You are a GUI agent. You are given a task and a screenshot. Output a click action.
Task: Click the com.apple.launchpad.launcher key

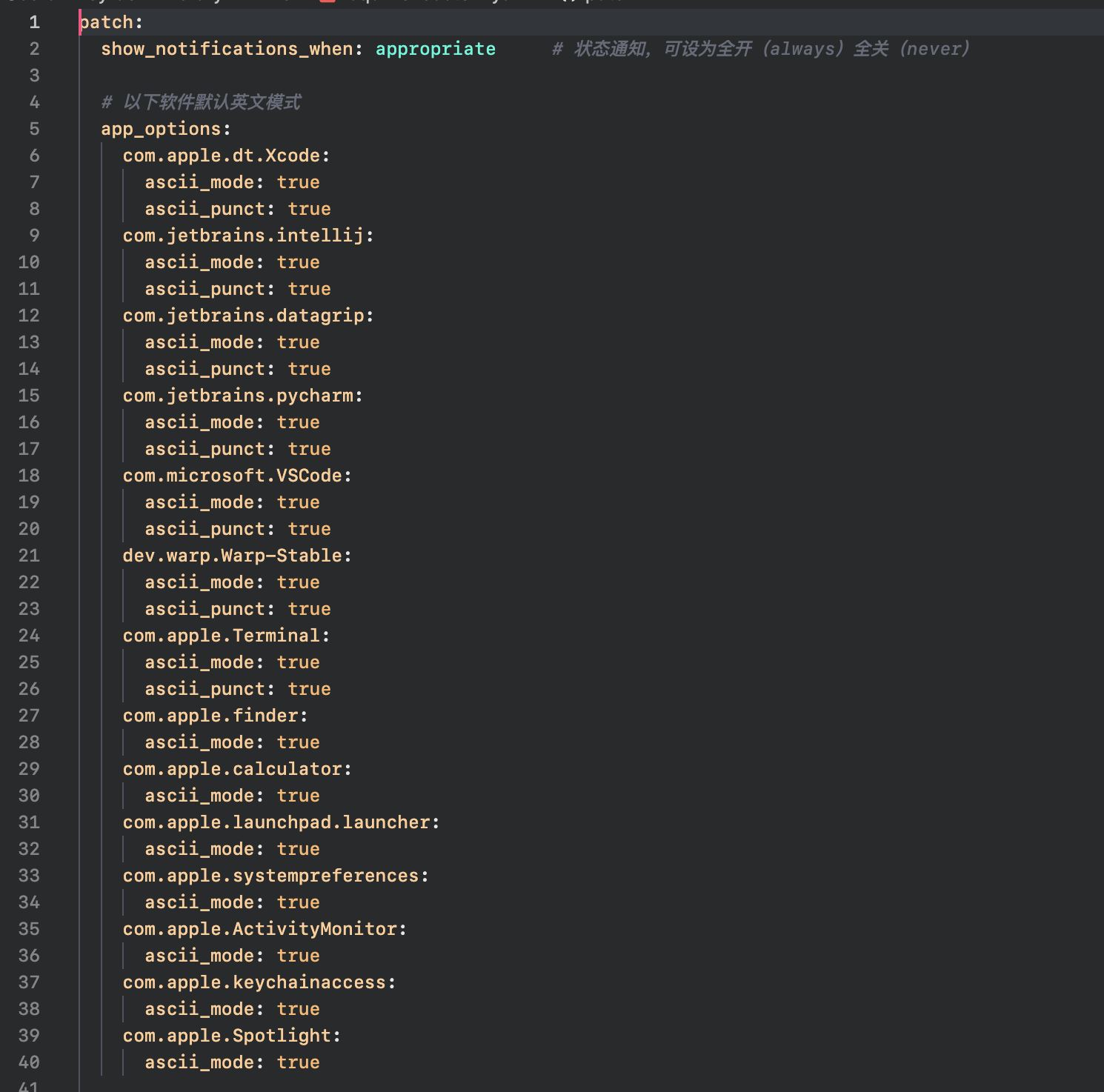[281, 822]
